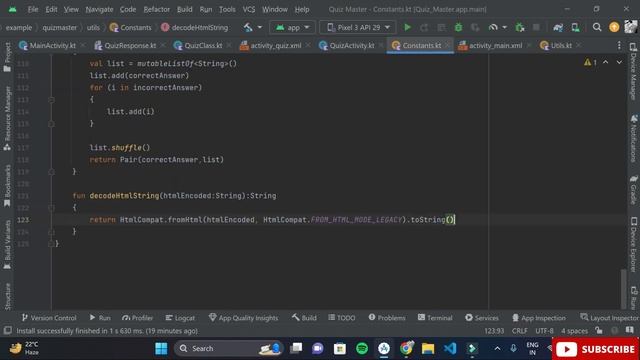
Task: Open CRLF line separator selector
Action: coord(520,331)
